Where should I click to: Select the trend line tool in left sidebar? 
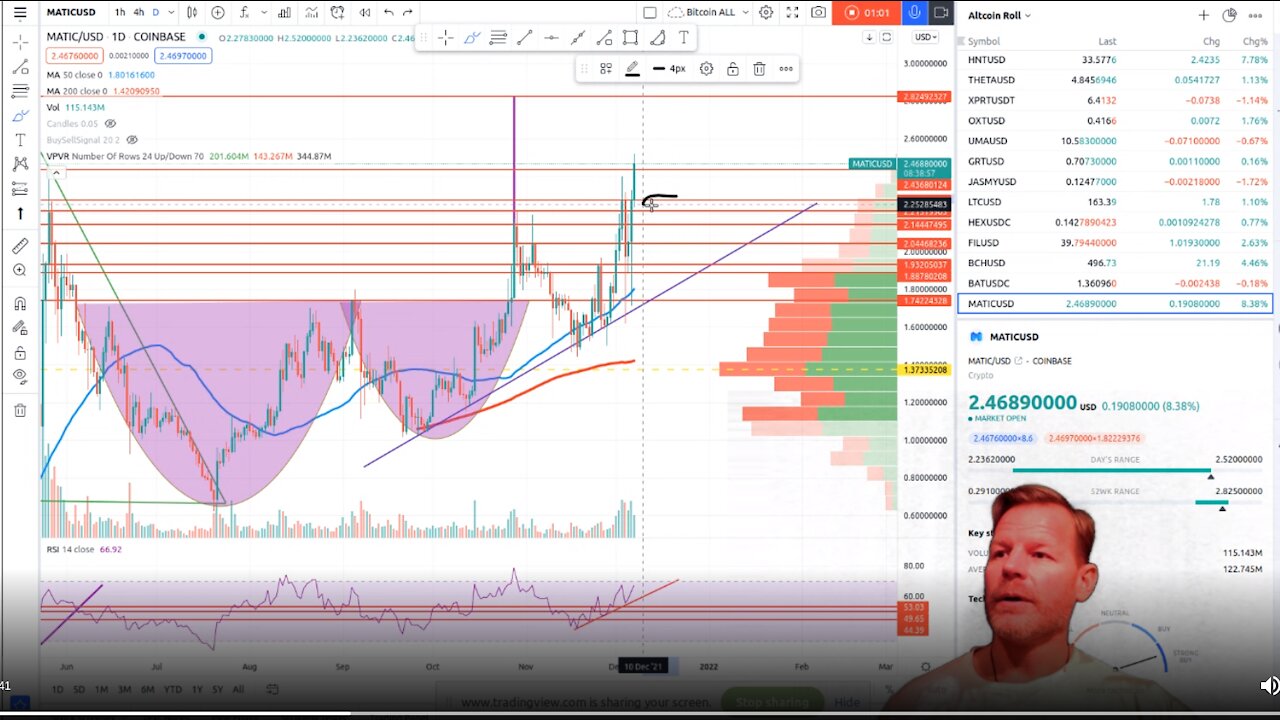20,67
